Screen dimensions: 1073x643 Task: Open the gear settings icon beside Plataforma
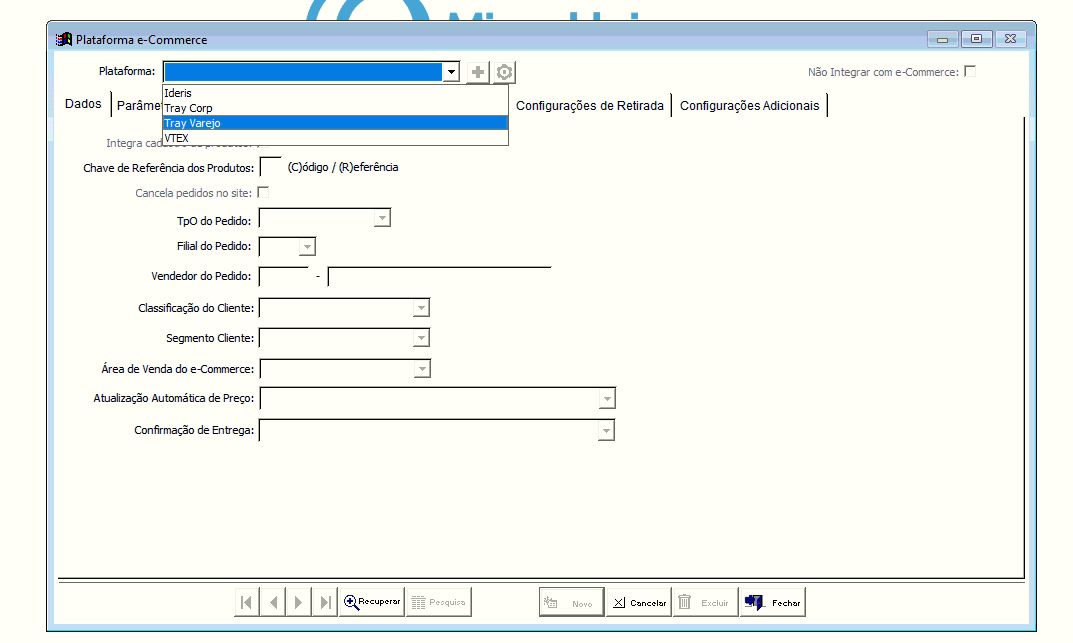(x=505, y=72)
